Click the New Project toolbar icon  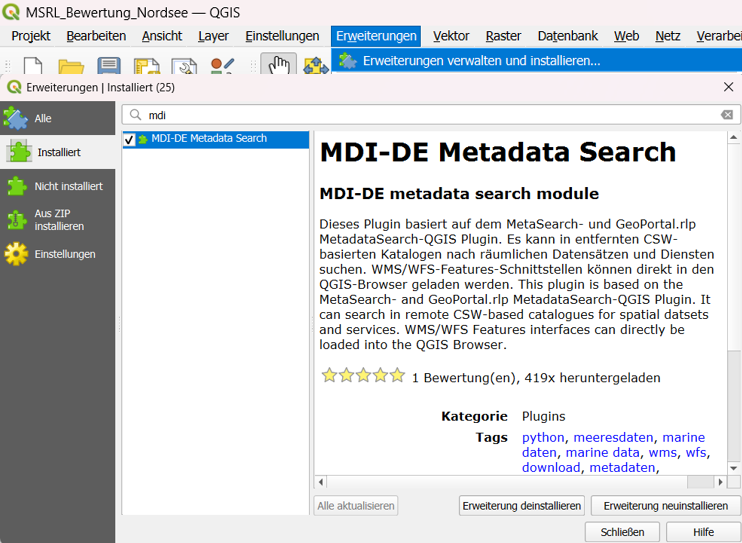coord(33,67)
